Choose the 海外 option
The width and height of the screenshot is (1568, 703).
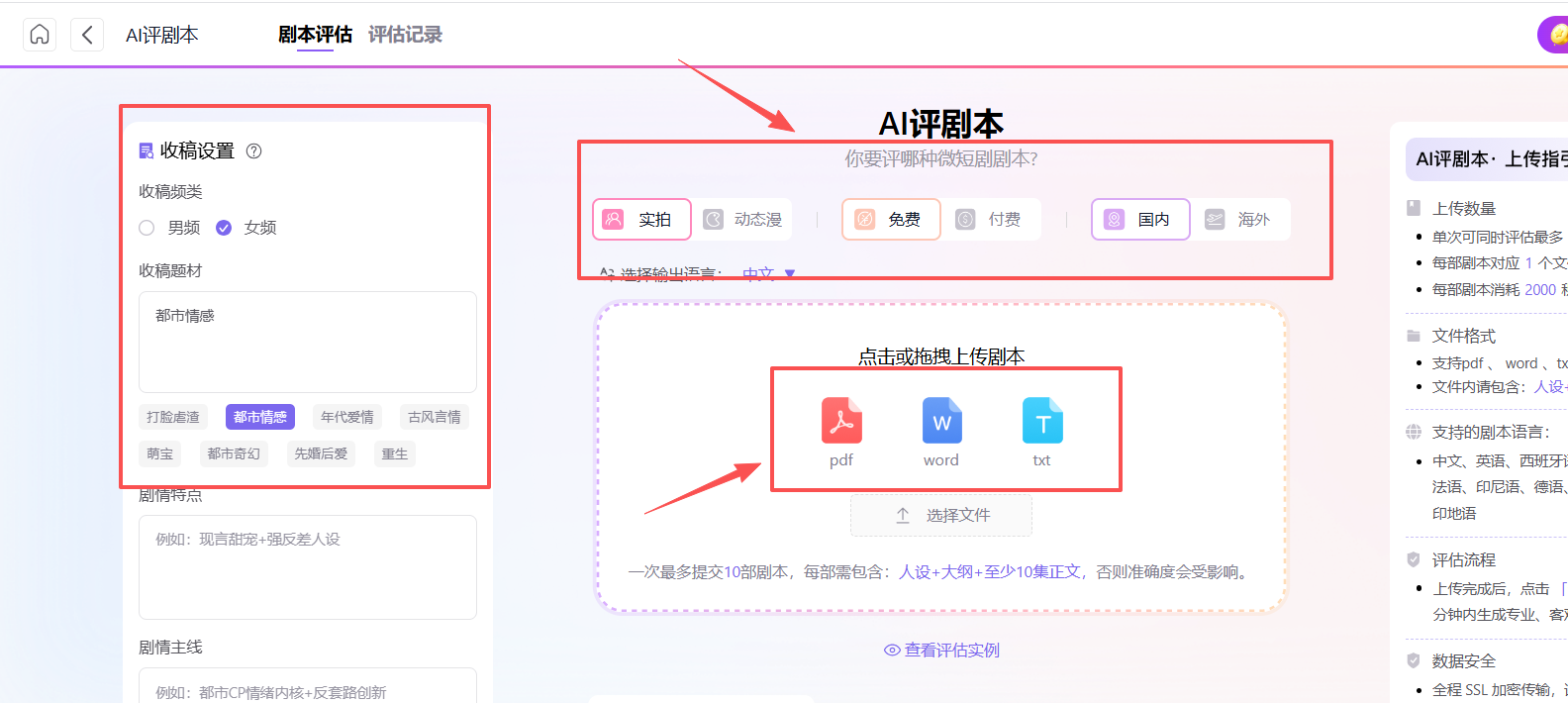[1240, 220]
